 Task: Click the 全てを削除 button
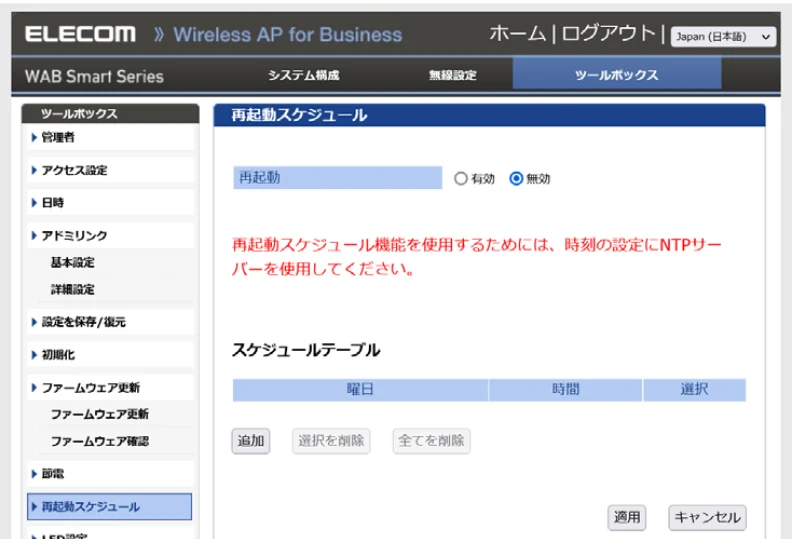(431, 441)
